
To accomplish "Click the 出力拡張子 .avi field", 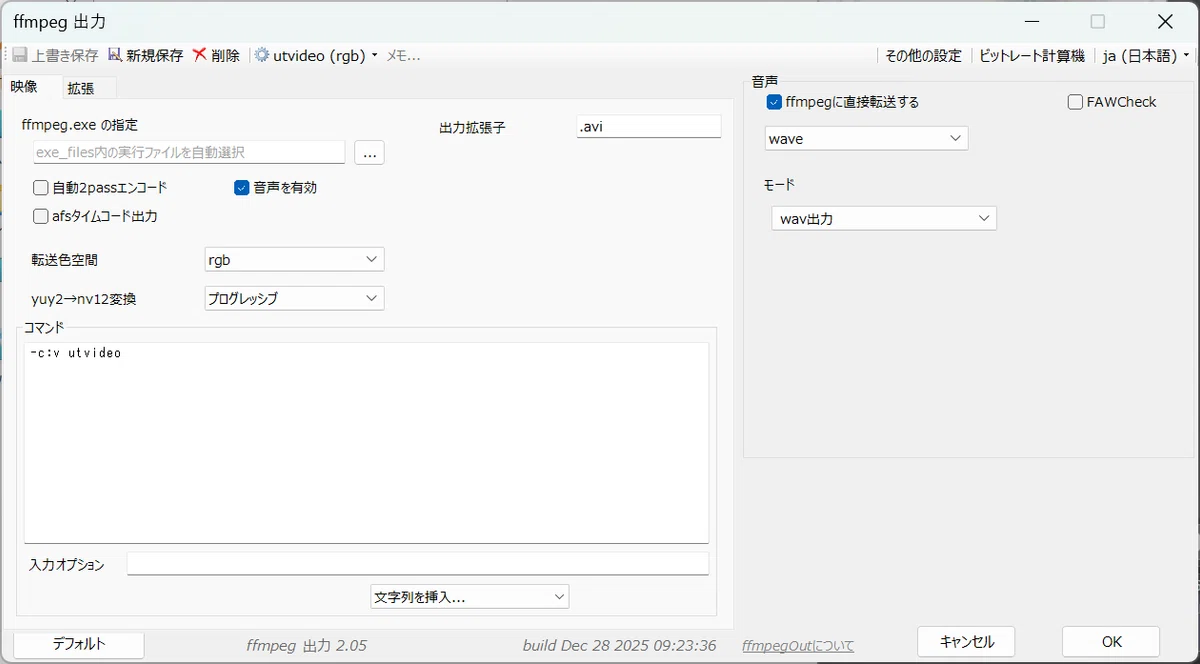I will pos(649,127).
